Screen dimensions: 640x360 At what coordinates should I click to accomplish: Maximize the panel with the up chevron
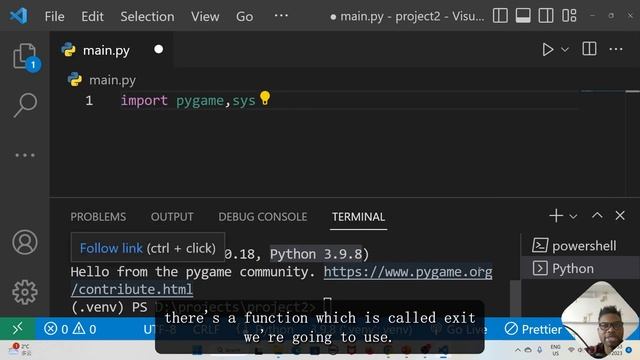(597, 216)
